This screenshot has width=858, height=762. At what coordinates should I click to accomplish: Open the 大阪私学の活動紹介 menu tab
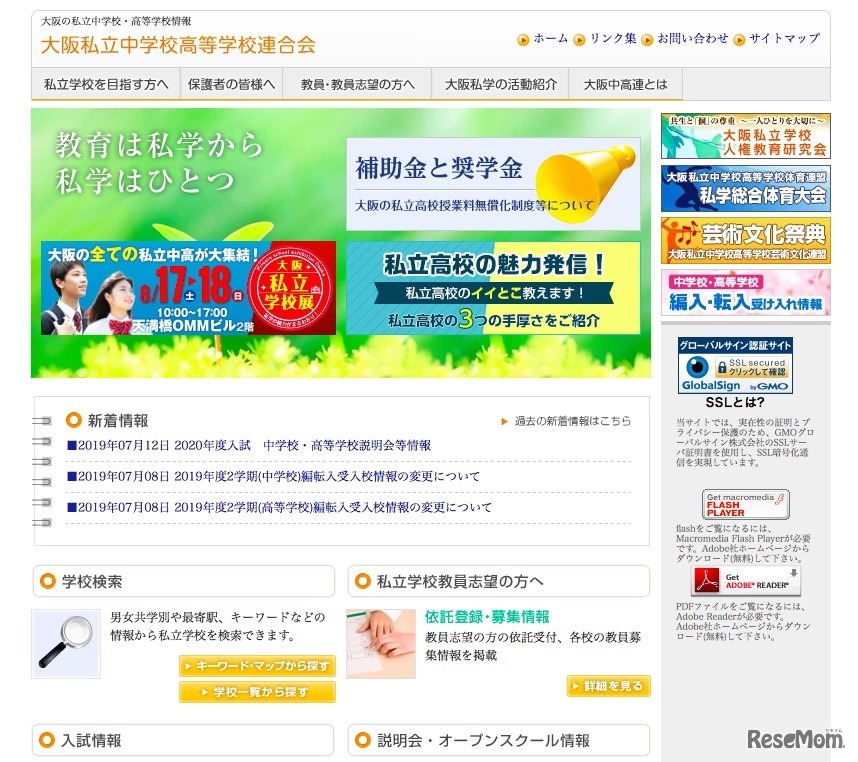pyautogui.click(x=501, y=84)
